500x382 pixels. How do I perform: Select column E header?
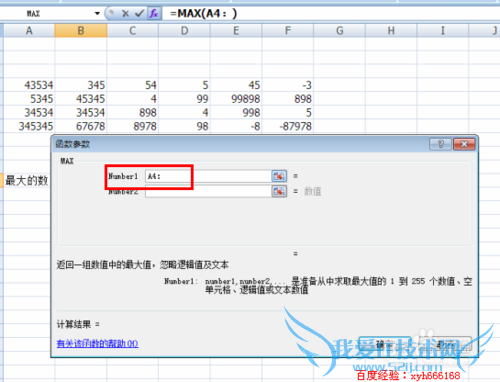tap(236, 31)
